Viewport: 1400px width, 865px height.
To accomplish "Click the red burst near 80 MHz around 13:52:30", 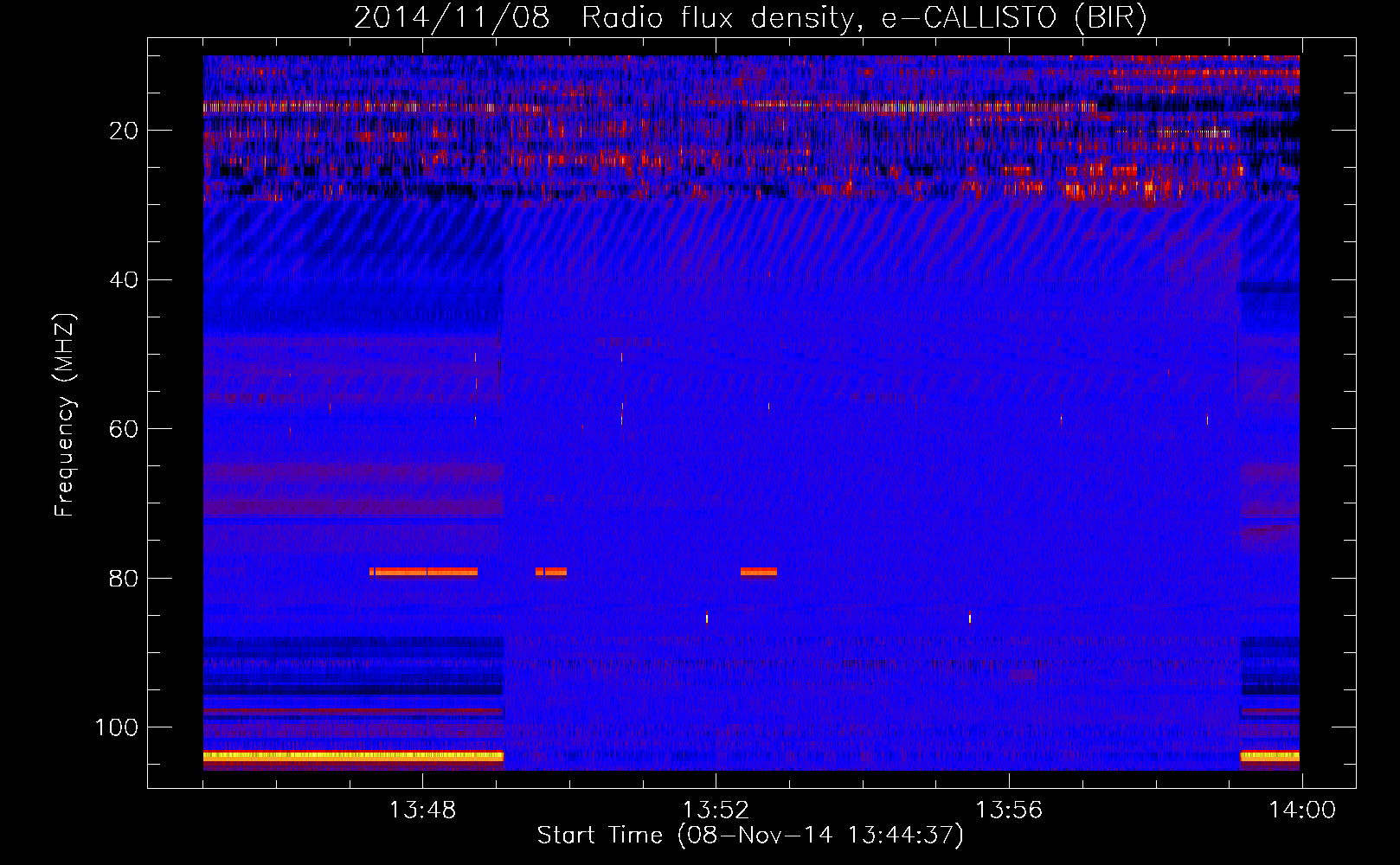I will point(759,572).
